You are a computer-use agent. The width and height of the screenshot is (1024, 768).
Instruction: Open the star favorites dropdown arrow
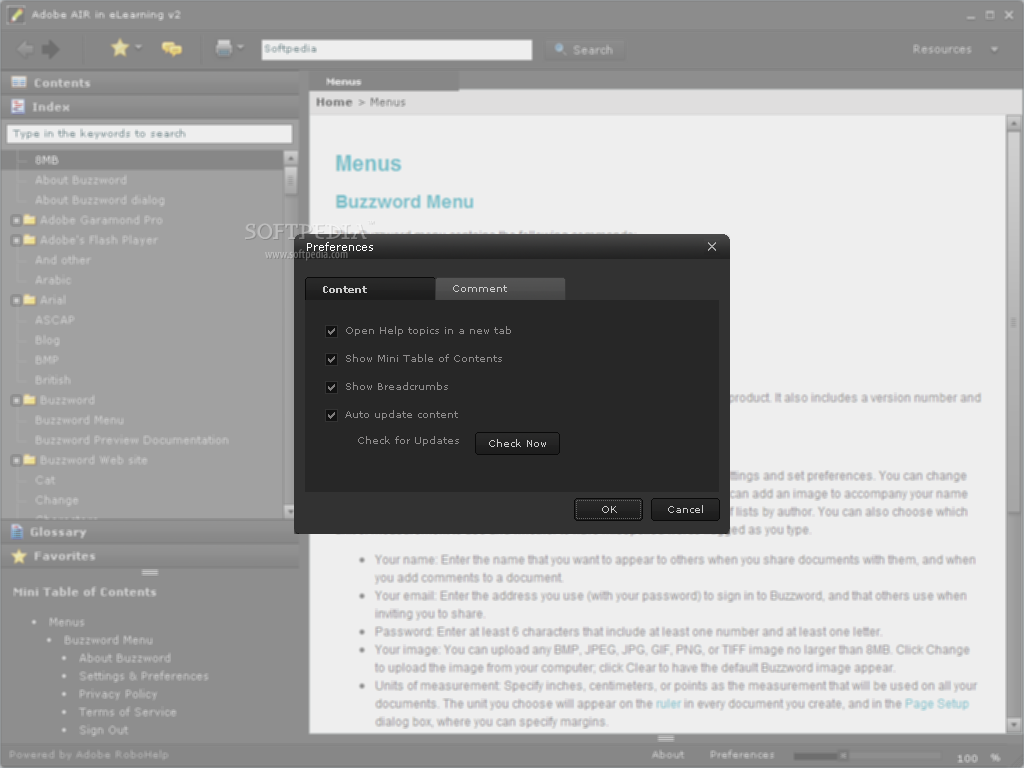pyautogui.click(x=138, y=48)
